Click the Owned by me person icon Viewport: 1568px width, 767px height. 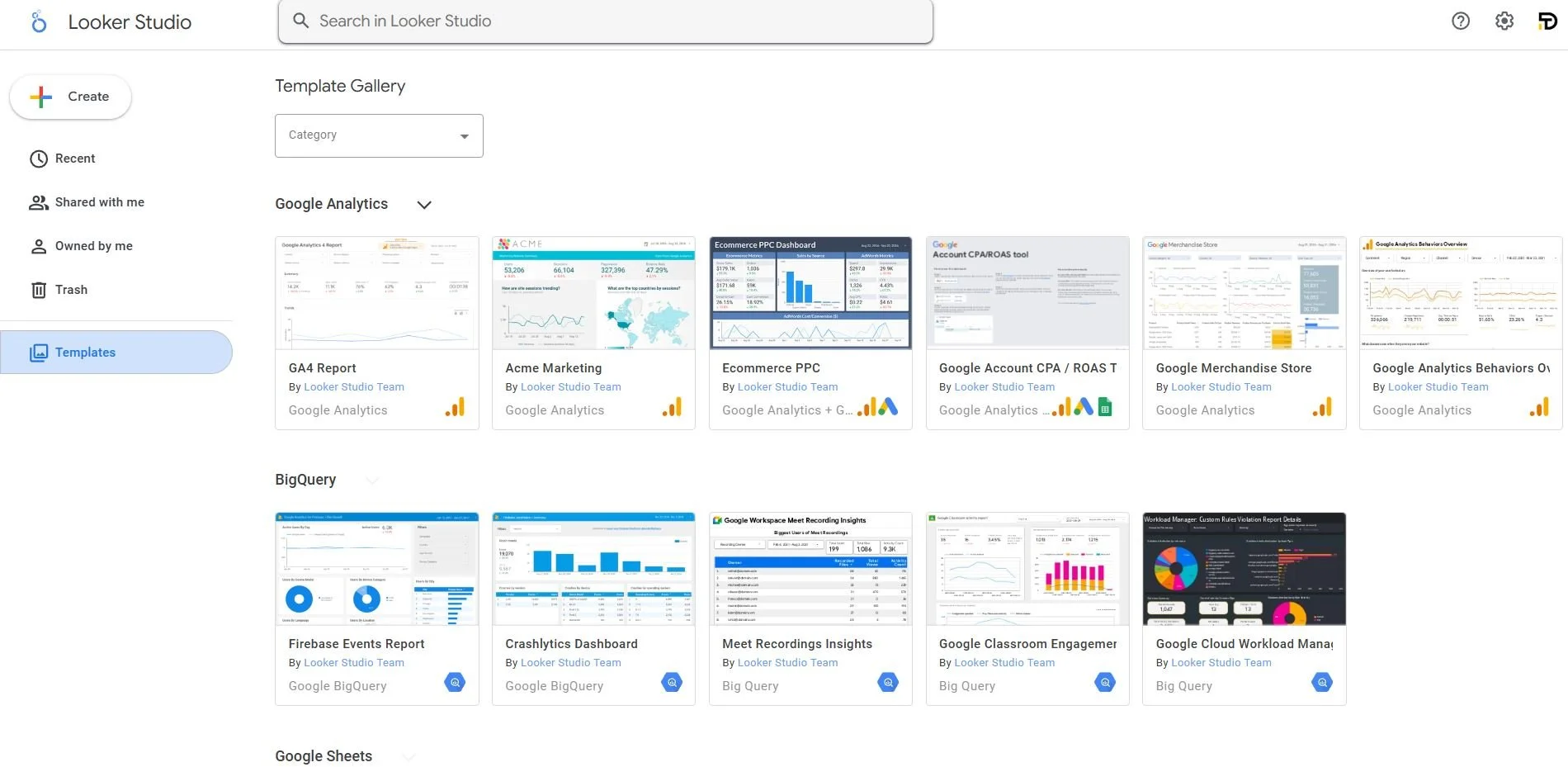click(39, 246)
